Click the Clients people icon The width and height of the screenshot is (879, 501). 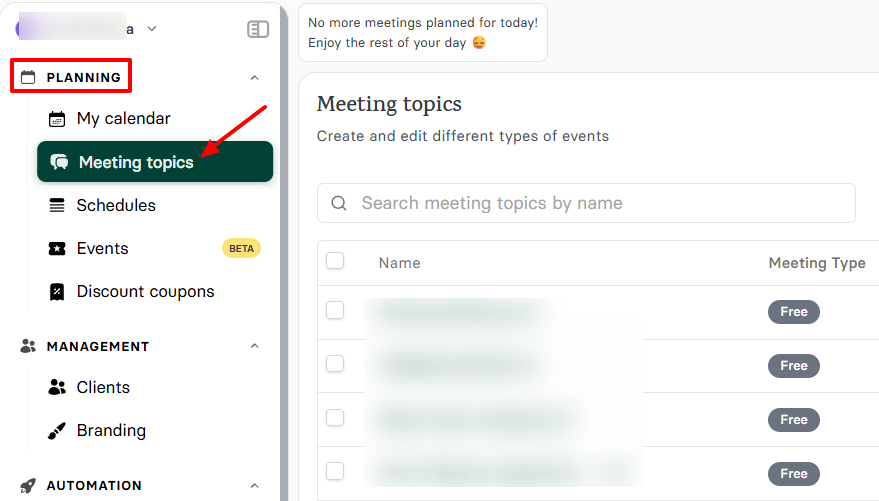(x=57, y=387)
